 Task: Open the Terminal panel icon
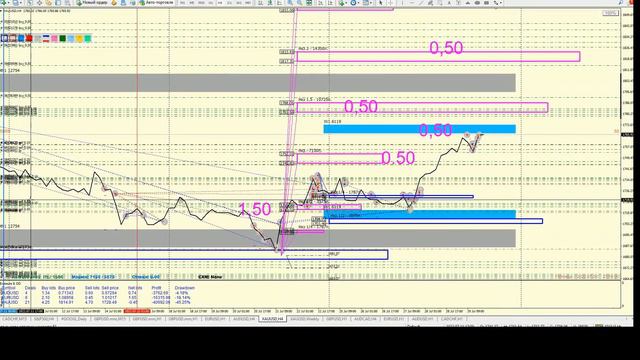point(58,2)
